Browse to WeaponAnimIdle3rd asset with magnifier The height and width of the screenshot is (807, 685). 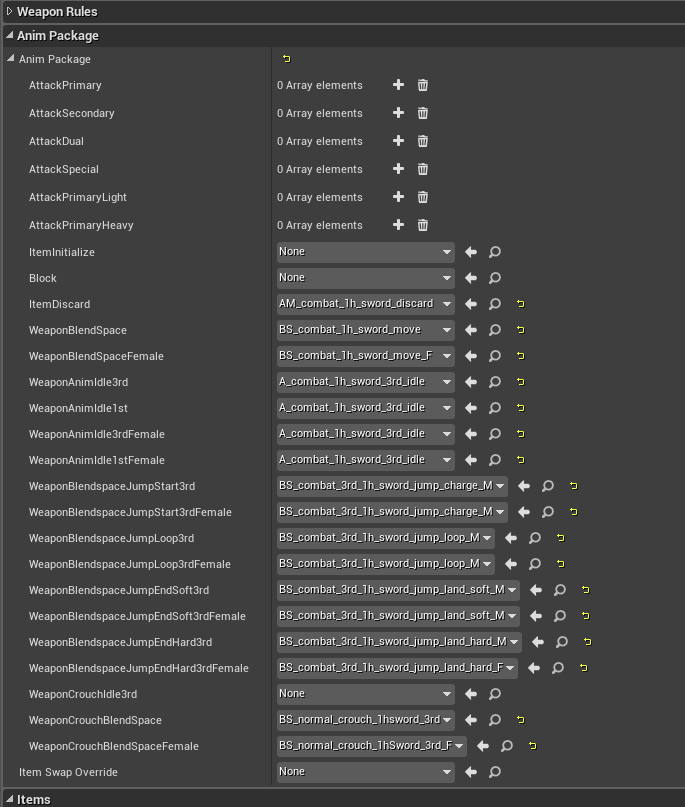coord(495,382)
